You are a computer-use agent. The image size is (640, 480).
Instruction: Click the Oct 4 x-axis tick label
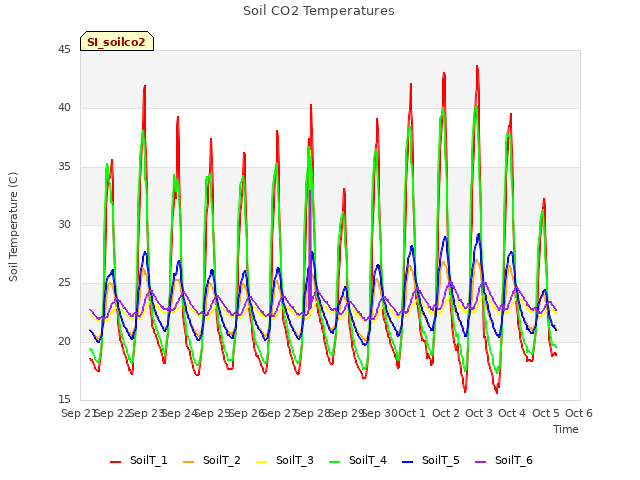click(512, 413)
